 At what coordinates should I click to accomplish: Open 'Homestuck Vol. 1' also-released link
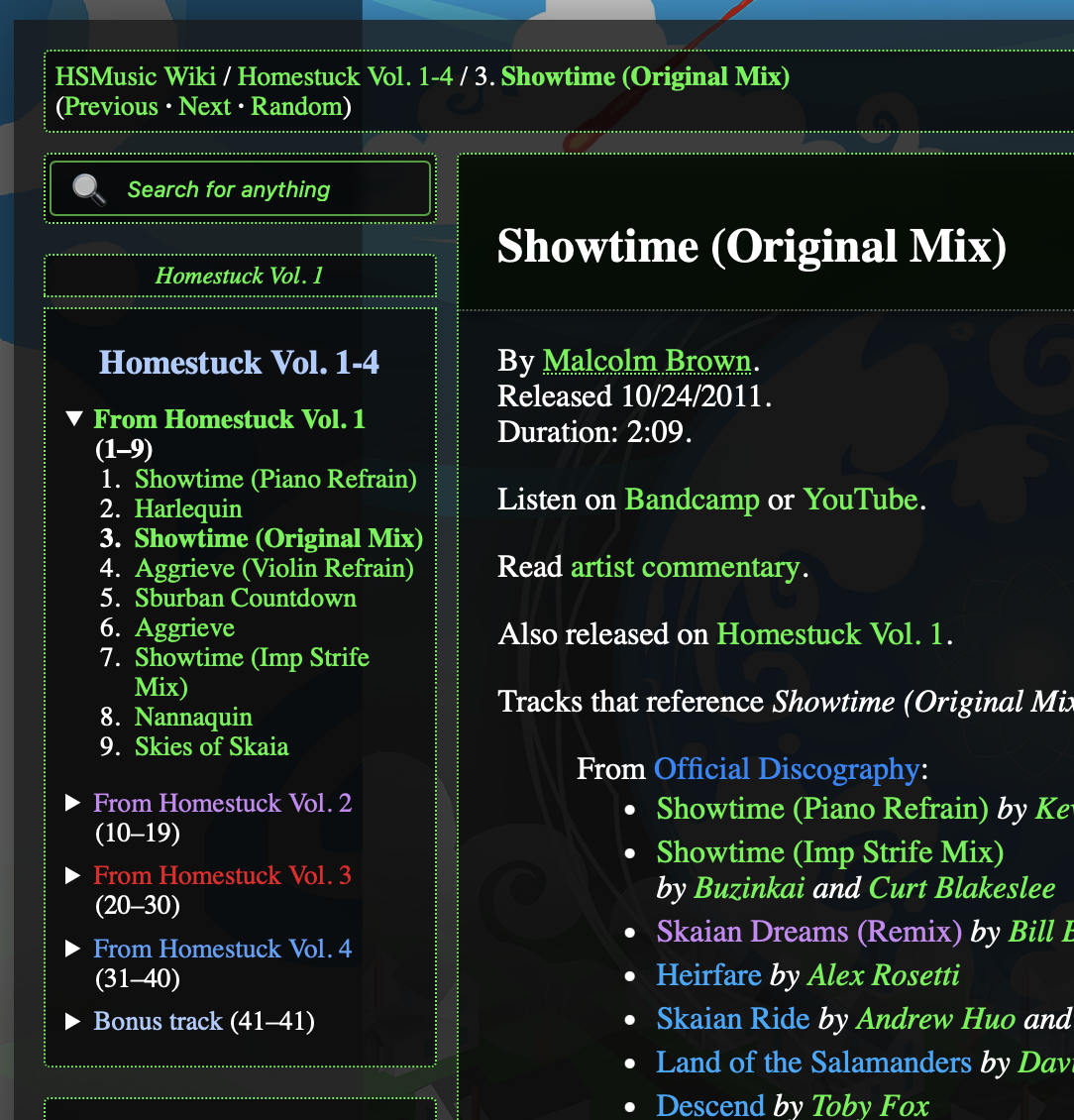pyautogui.click(x=830, y=633)
